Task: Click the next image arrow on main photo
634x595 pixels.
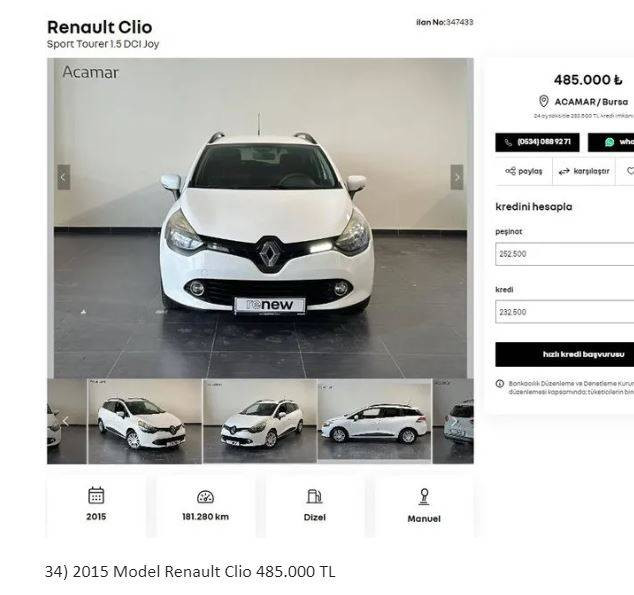Action: 457,177
